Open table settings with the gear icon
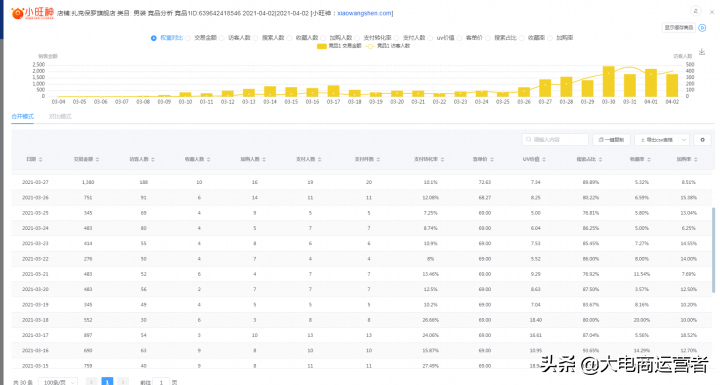This screenshot has width=720, height=385. pos(702,140)
